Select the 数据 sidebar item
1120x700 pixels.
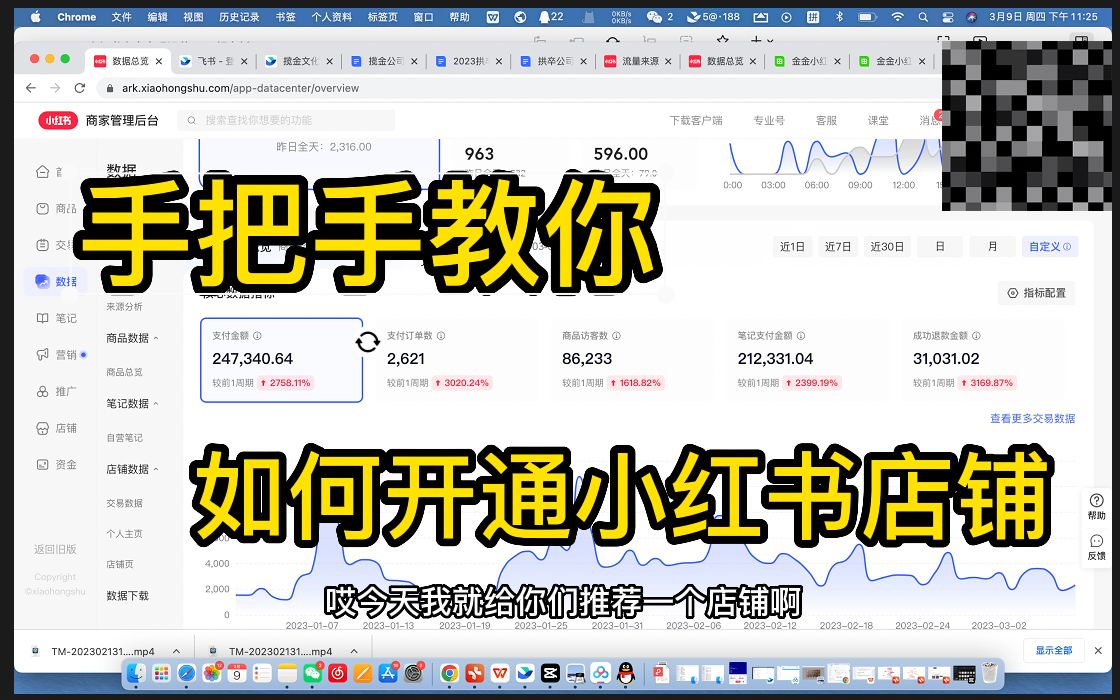click(x=55, y=281)
